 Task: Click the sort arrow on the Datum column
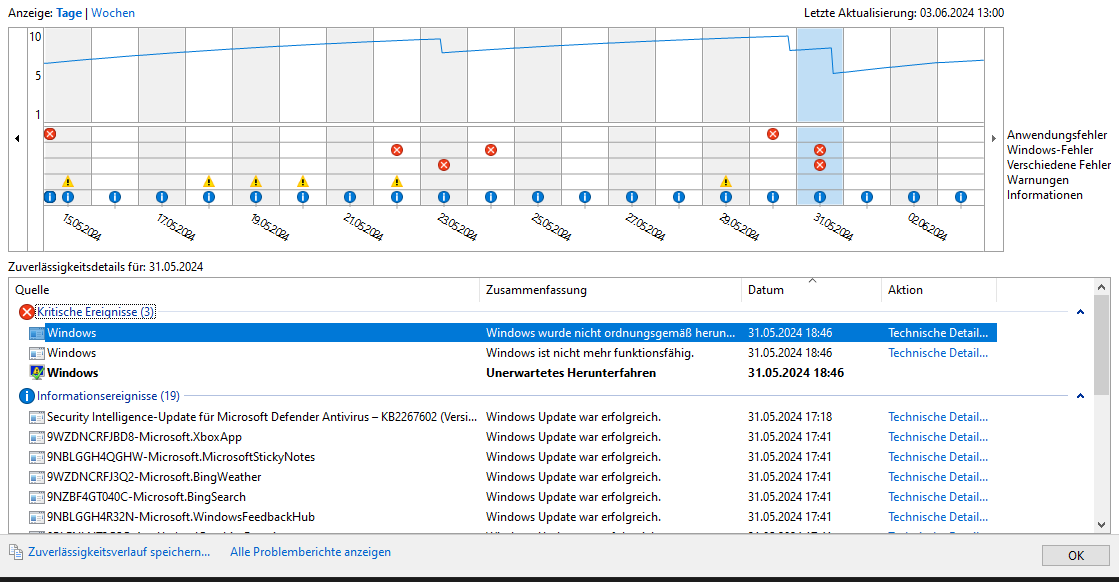810,282
